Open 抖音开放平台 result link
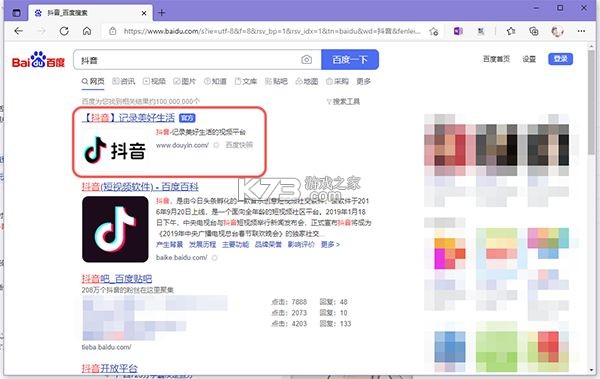 tap(109, 368)
